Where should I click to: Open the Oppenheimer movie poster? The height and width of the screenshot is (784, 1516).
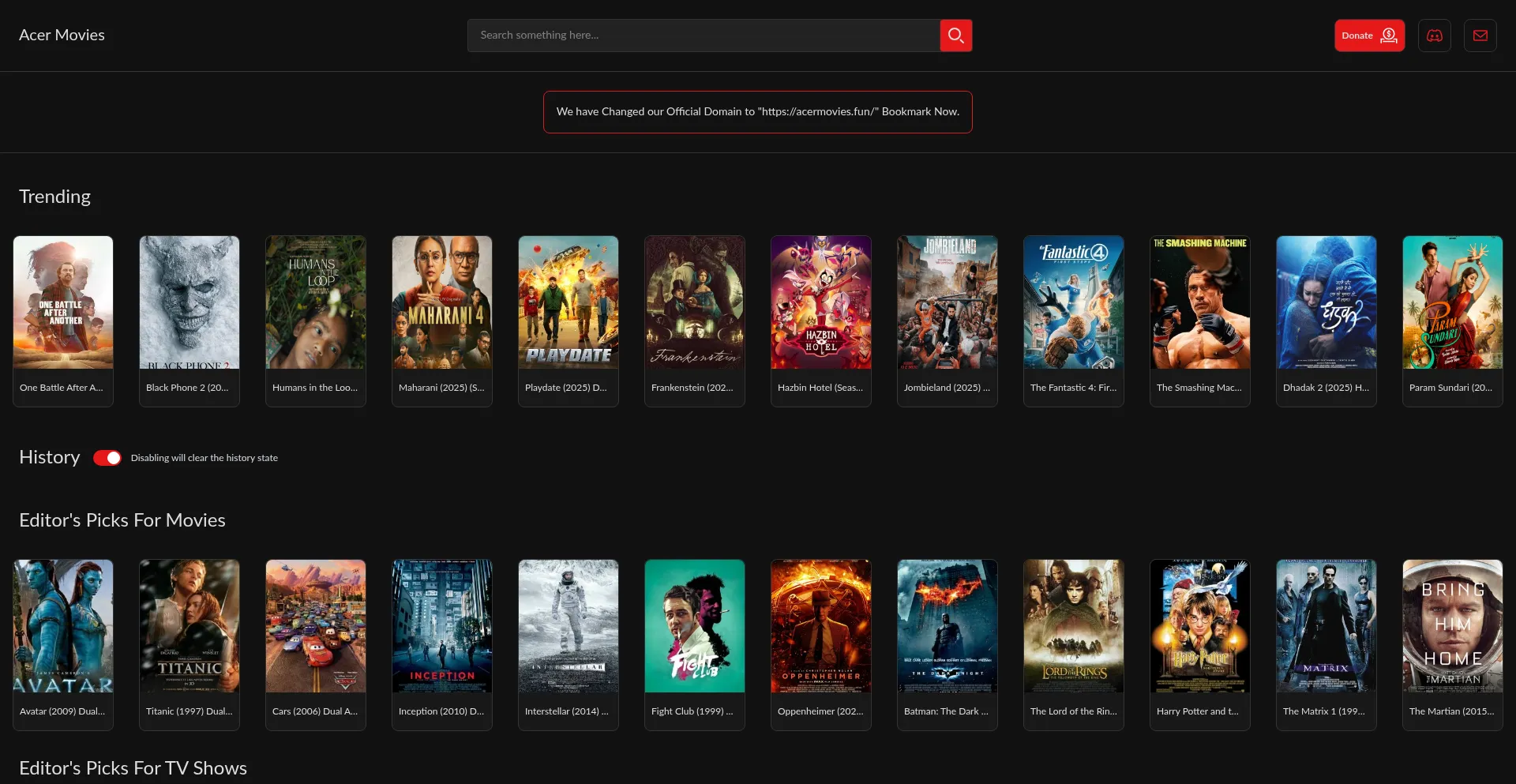(x=821, y=626)
